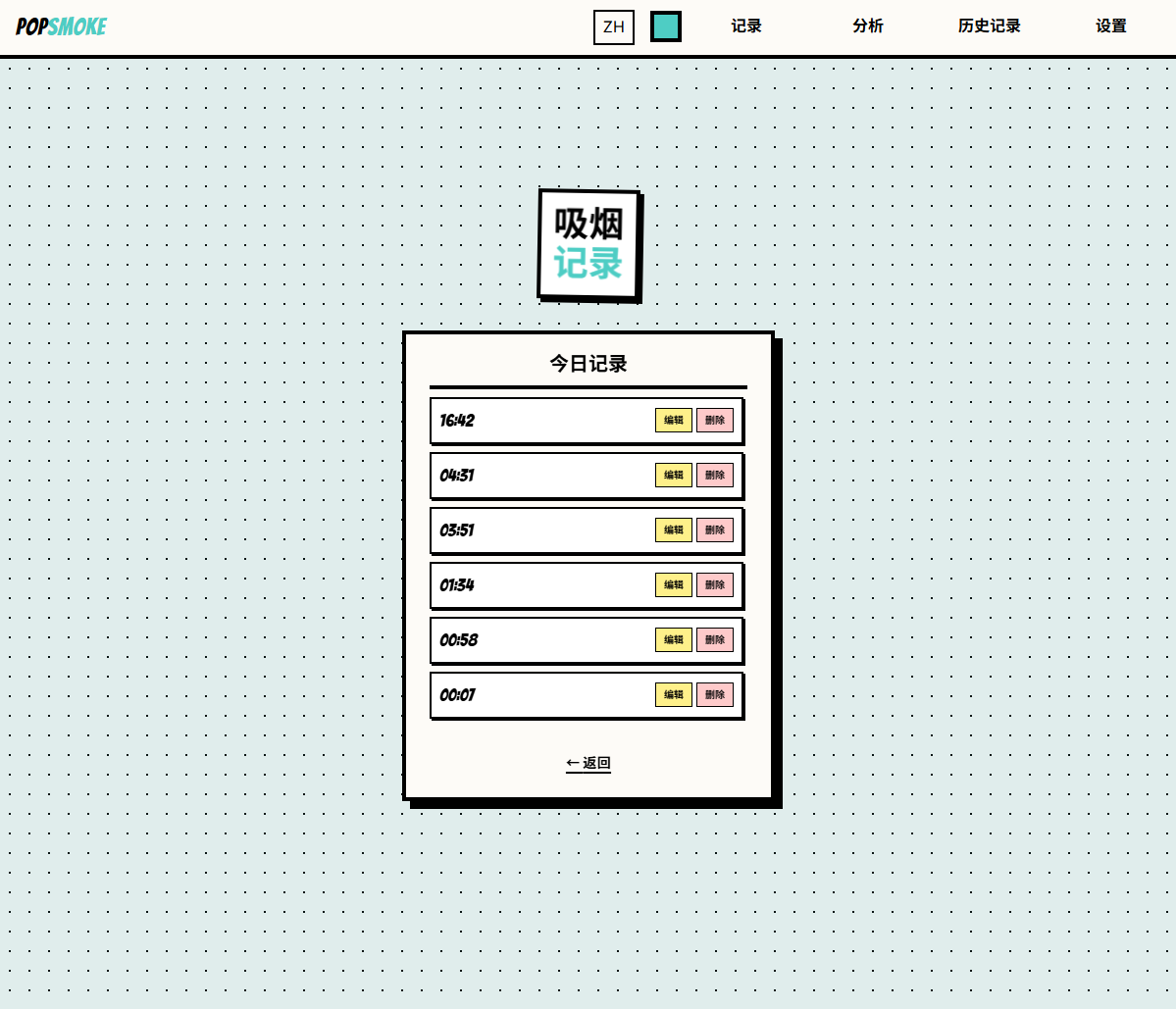Remove the 04:31 entry
Image resolution: width=1176 pixels, height=1009 pixels.
pos(715,476)
